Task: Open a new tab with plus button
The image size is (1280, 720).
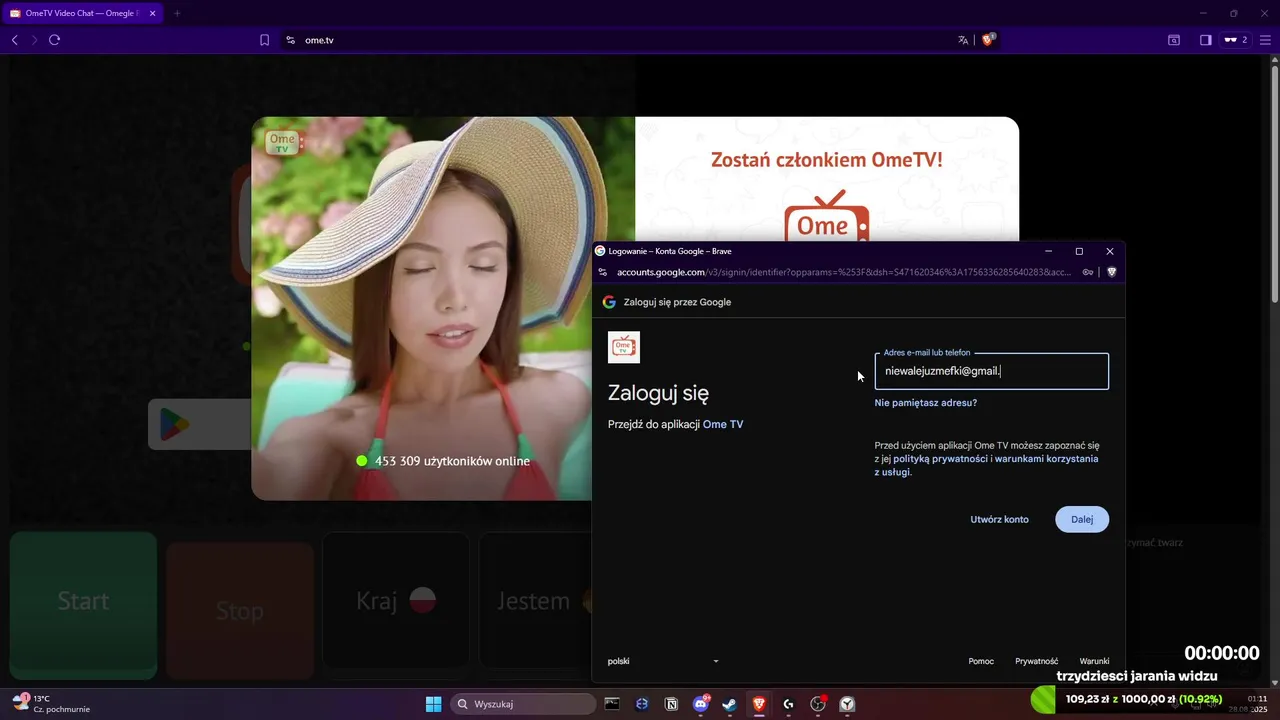Action: pos(177,13)
